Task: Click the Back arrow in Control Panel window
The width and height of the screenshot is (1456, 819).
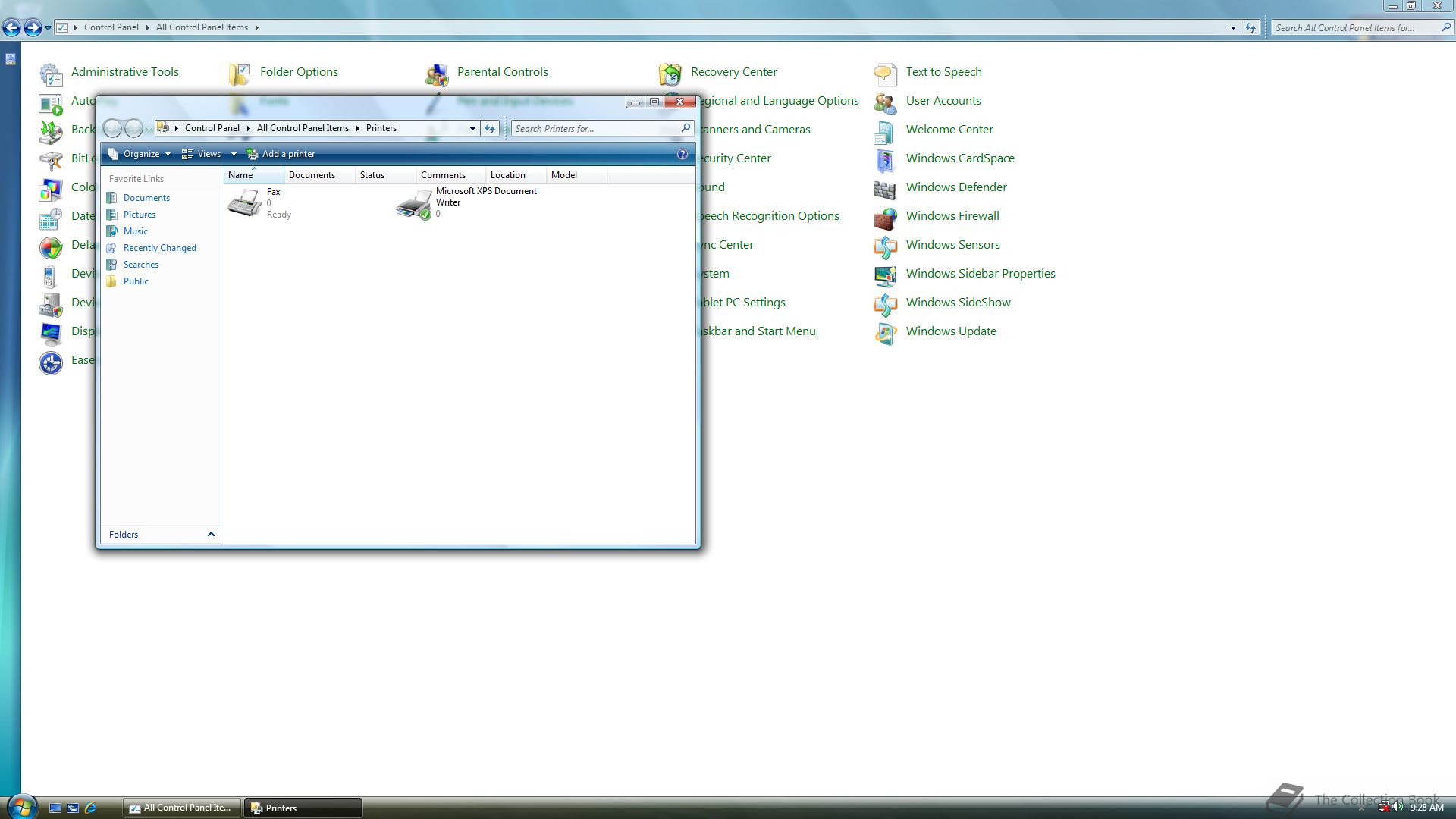Action: coord(11,28)
